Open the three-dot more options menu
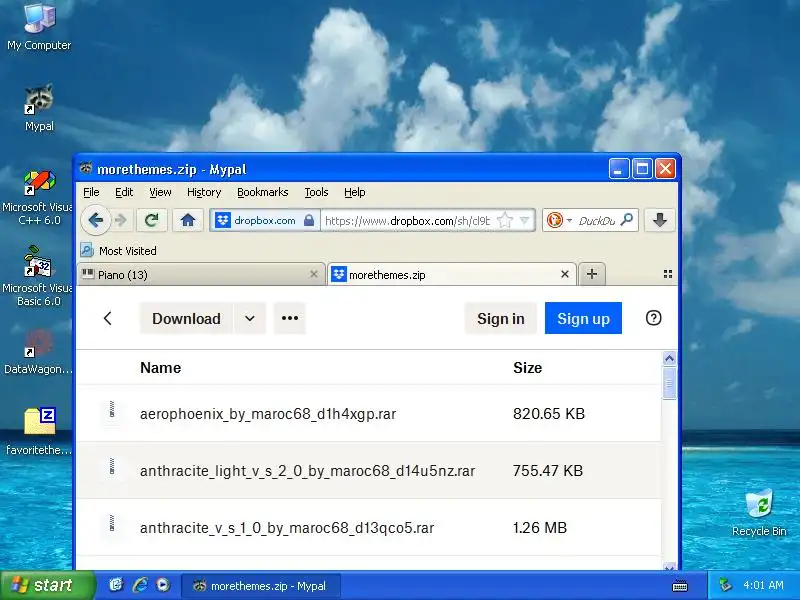 tap(290, 318)
